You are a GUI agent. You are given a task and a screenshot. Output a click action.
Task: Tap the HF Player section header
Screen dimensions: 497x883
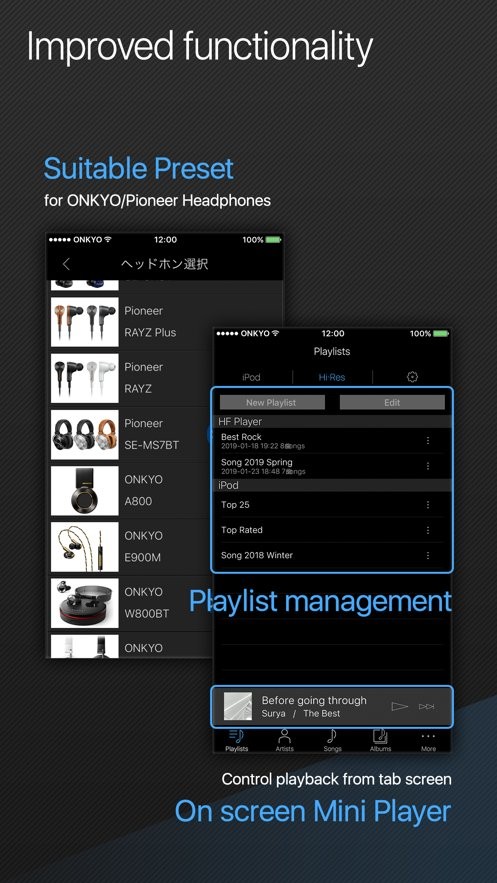332,421
